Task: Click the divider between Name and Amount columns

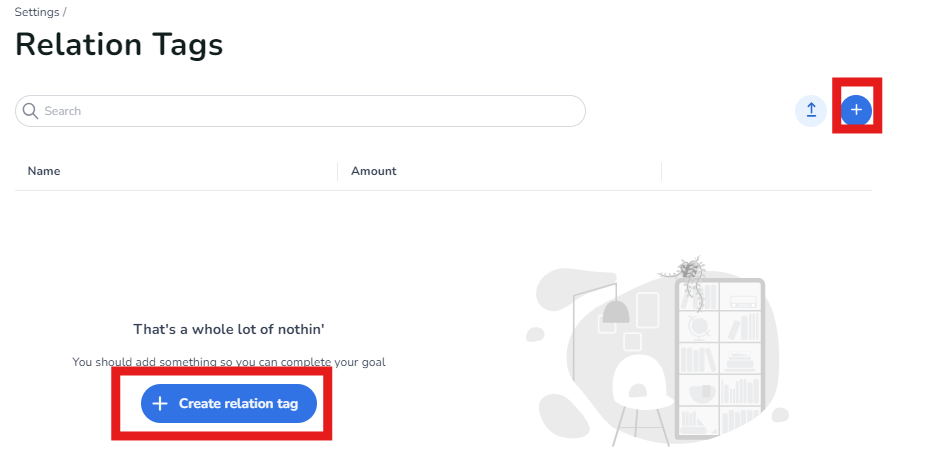Action: [x=338, y=171]
